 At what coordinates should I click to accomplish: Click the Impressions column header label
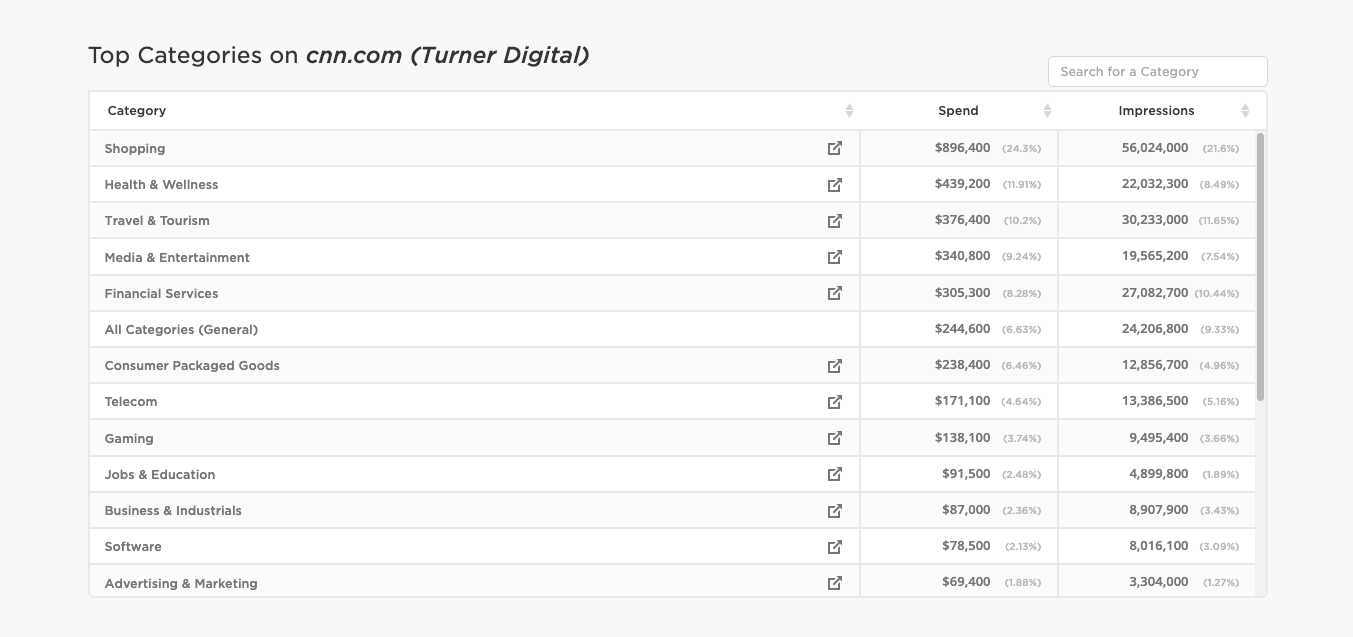coord(1156,111)
